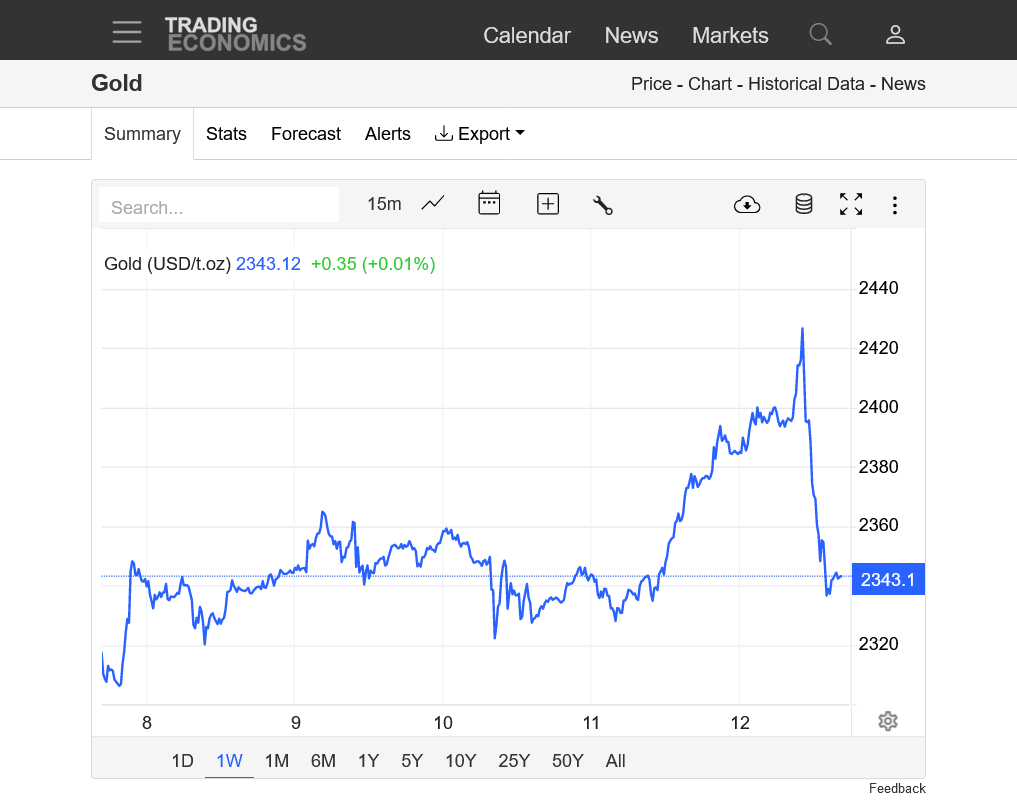Open the user account icon
This screenshot has height=807, width=1017.
tap(895, 35)
